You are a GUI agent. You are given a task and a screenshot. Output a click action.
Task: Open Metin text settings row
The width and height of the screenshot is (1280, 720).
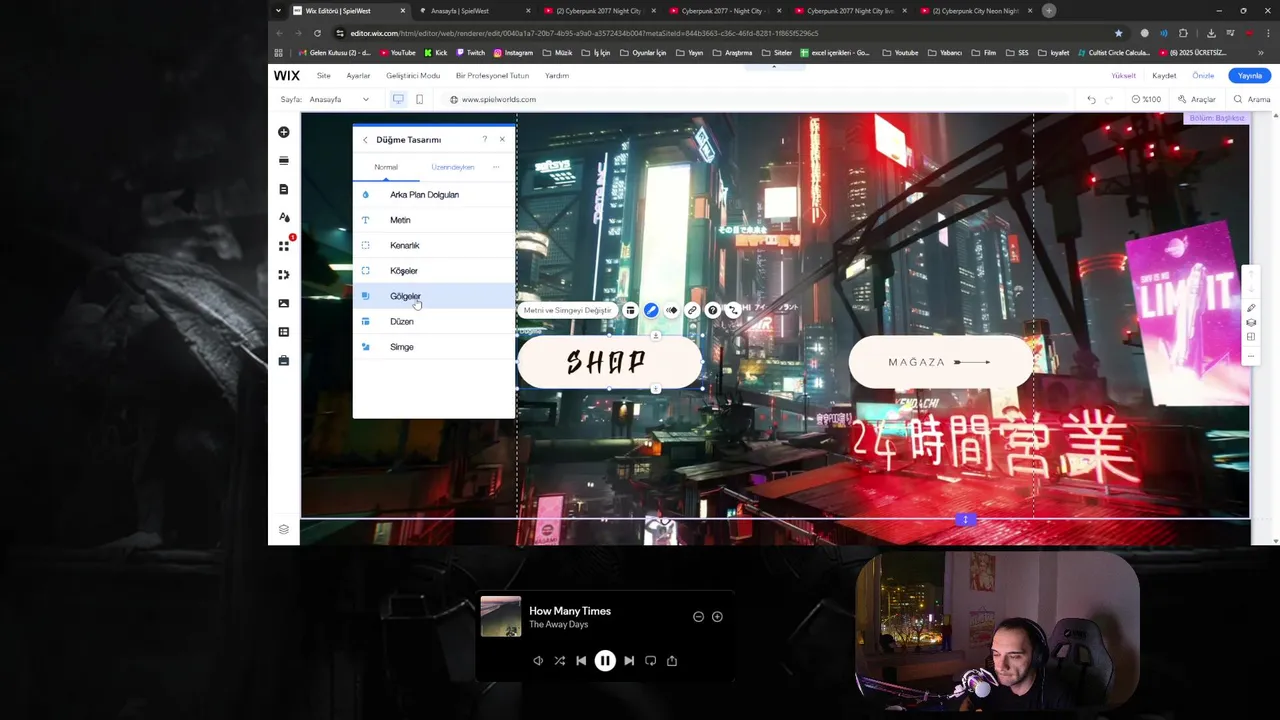point(434,220)
